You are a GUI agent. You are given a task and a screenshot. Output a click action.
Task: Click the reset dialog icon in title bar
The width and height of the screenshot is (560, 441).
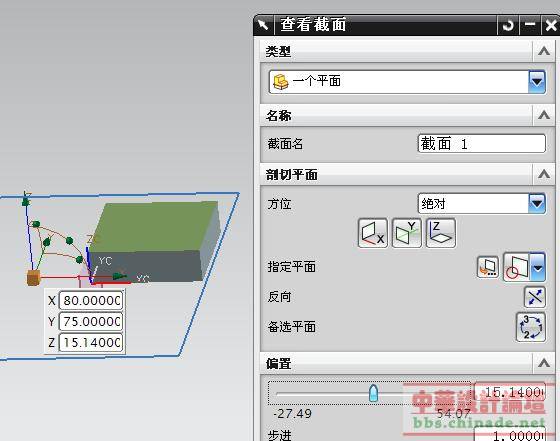508,25
